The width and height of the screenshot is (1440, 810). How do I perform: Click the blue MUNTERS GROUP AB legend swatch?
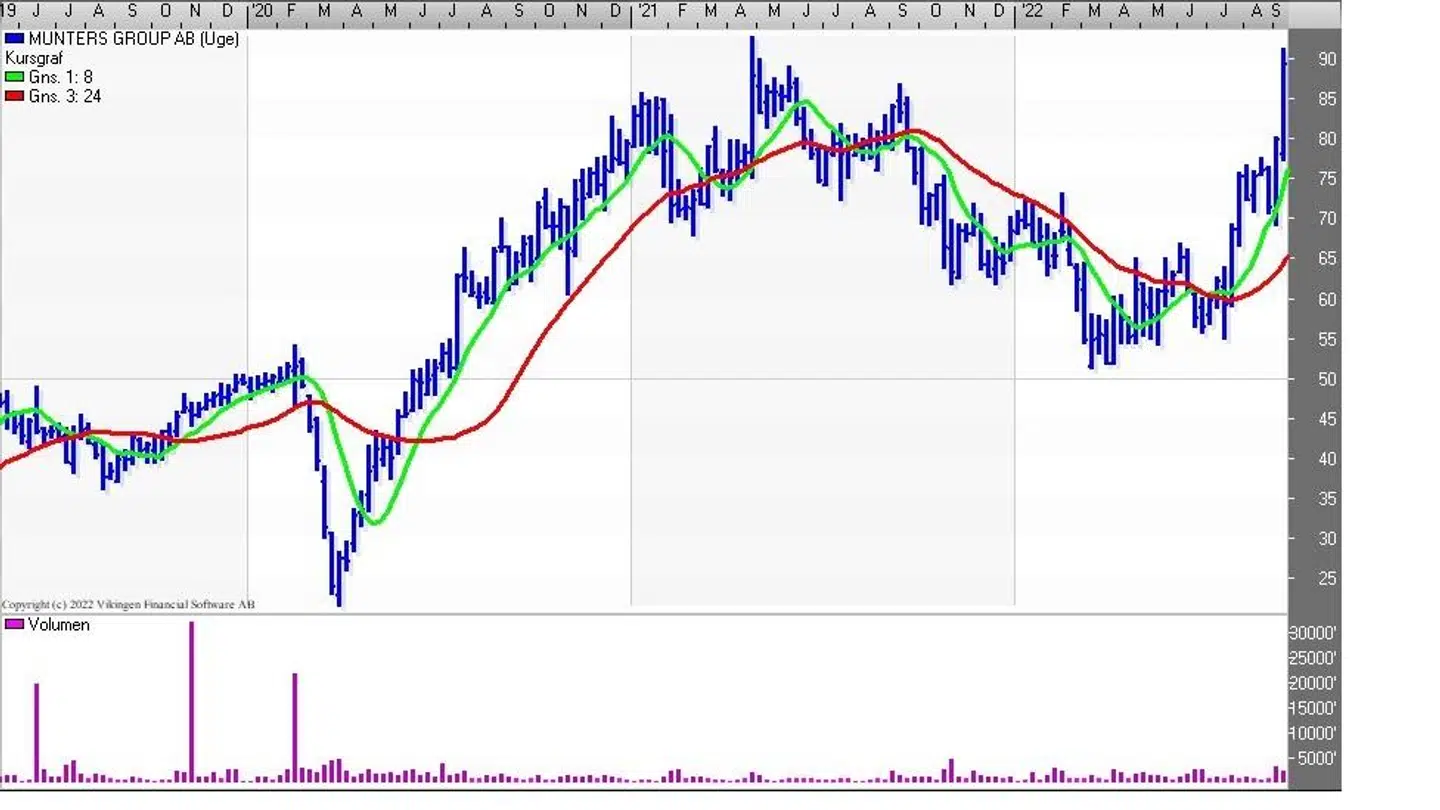point(14,39)
